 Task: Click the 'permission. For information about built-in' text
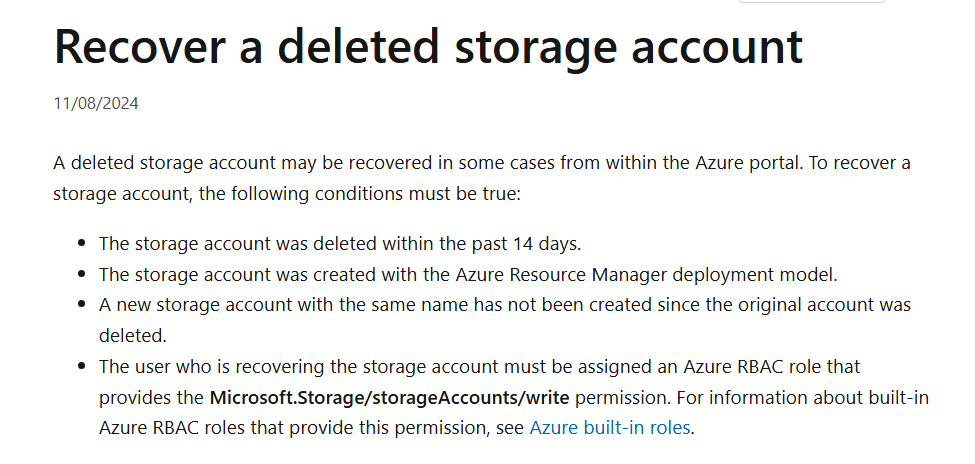752,397
